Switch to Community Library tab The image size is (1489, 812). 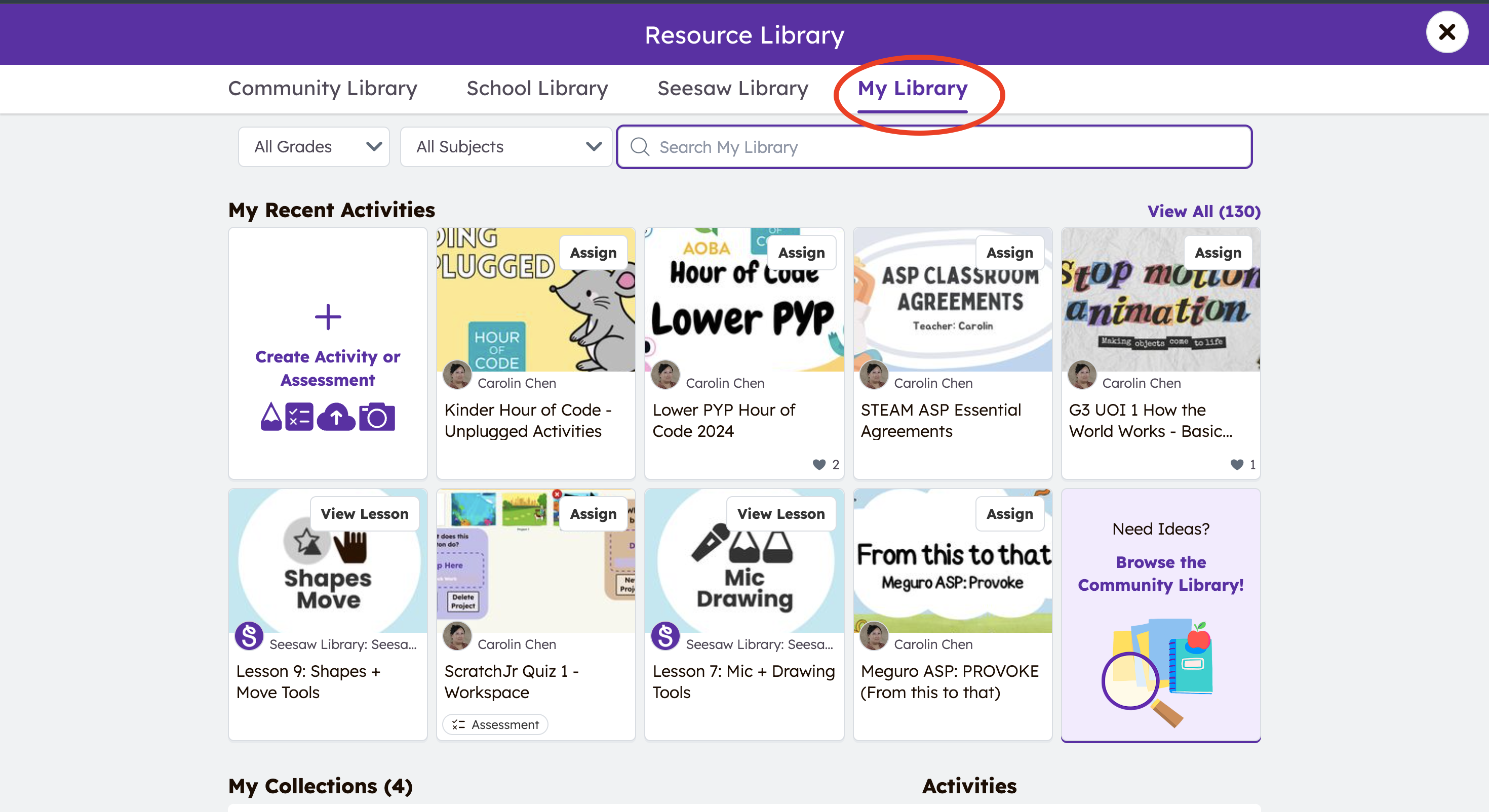pos(323,89)
